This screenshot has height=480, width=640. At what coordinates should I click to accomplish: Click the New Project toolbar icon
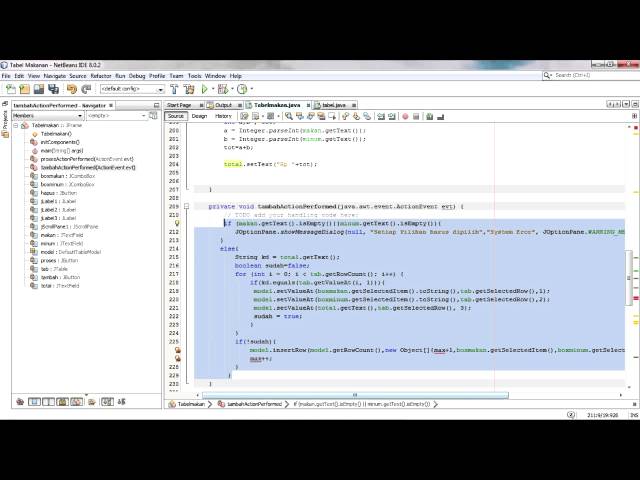pos(24,89)
